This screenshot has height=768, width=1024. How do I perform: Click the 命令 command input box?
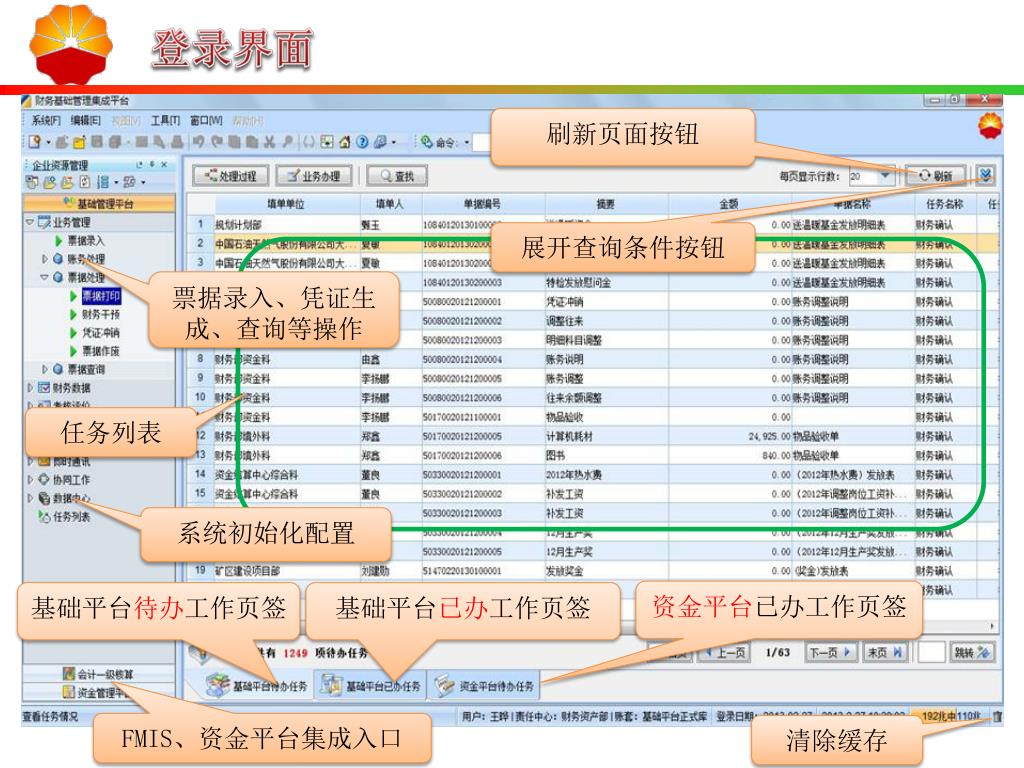pyautogui.click(x=482, y=142)
